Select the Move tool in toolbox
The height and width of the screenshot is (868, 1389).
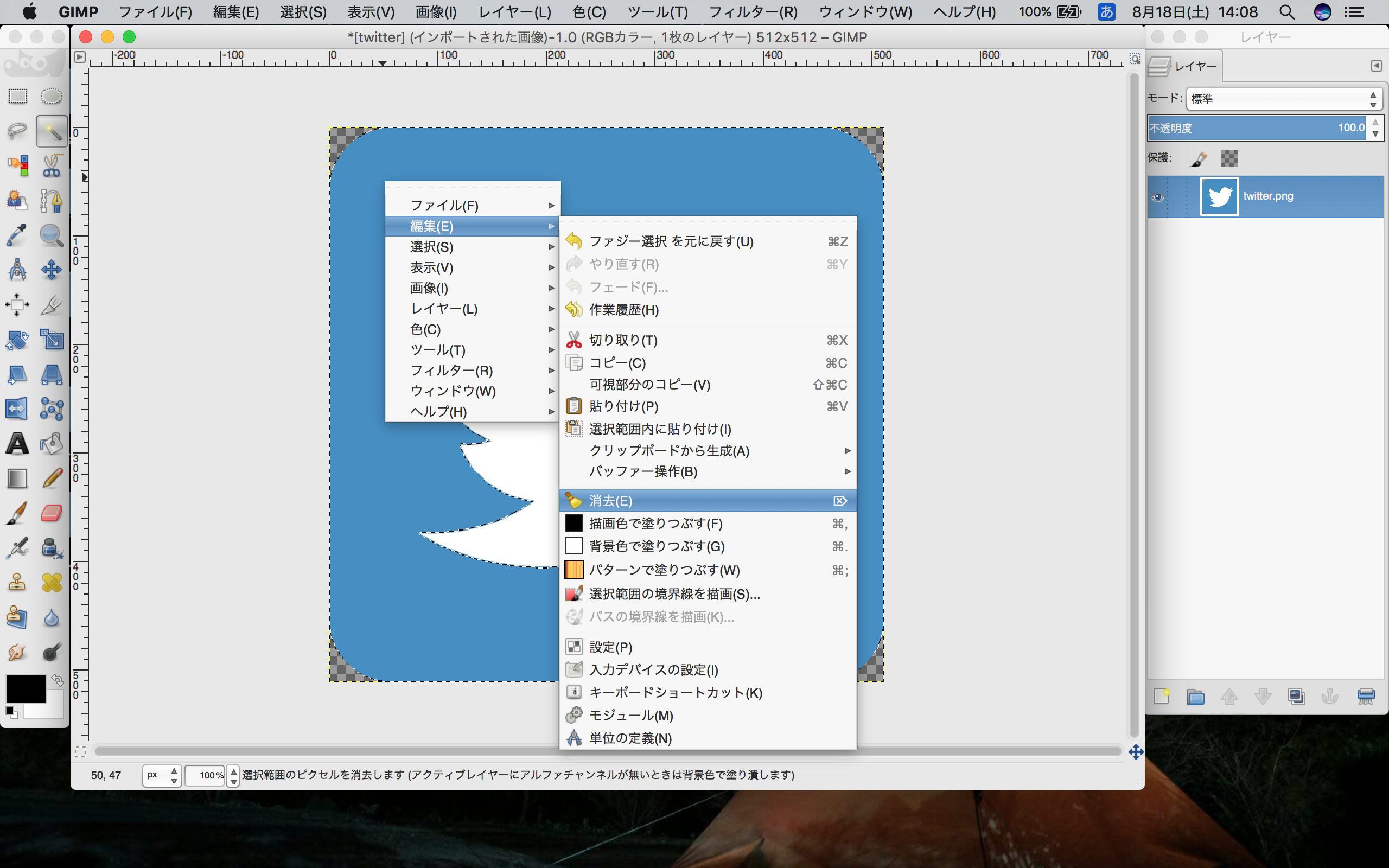51,270
